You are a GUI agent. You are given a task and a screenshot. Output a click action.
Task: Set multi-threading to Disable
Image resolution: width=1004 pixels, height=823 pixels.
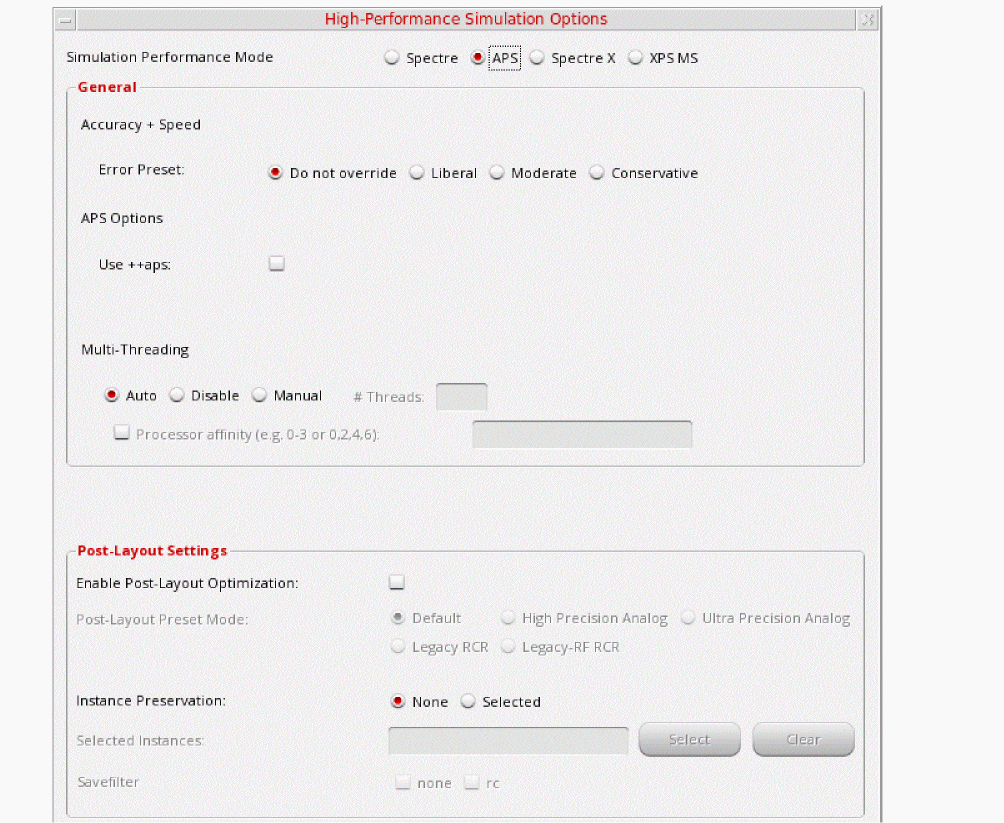point(177,395)
